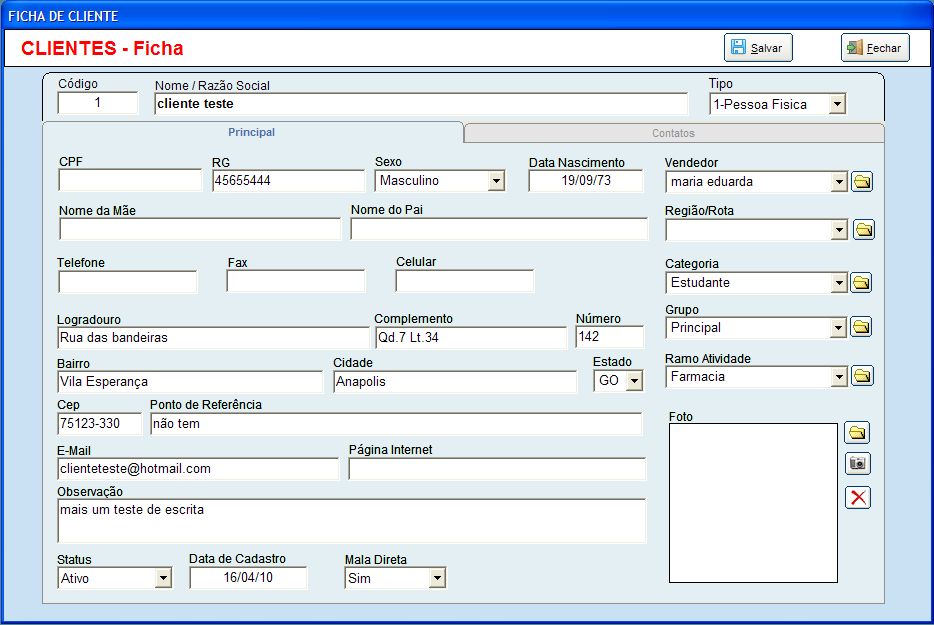Focus the Observação text area

(x=351, y=520)
